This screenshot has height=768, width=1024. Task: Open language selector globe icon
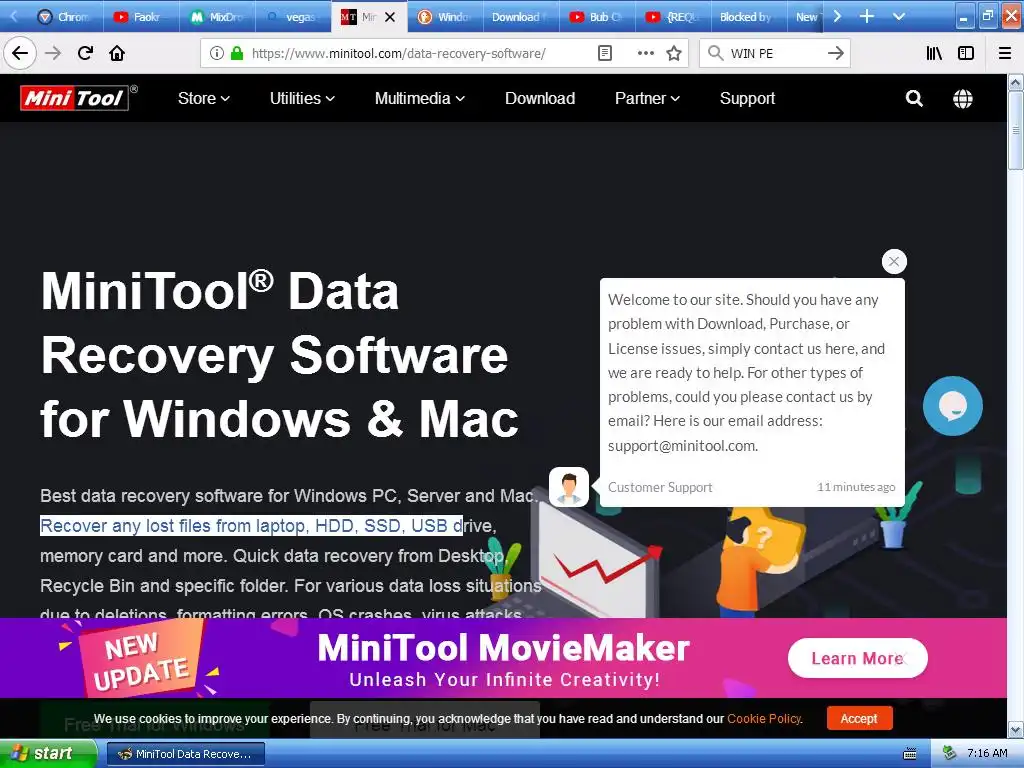coord(963,99)
